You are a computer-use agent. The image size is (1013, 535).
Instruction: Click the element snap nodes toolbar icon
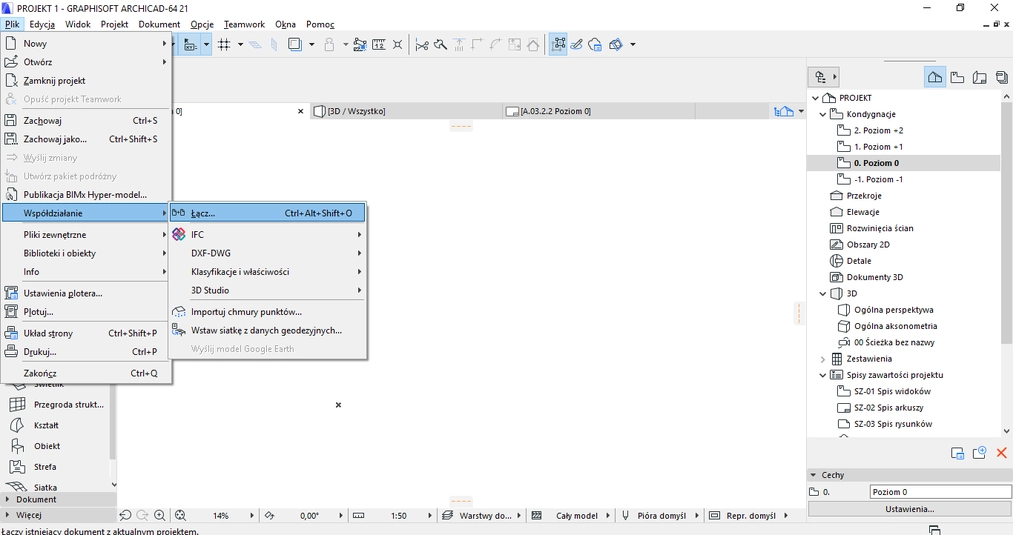click(360, 45)
